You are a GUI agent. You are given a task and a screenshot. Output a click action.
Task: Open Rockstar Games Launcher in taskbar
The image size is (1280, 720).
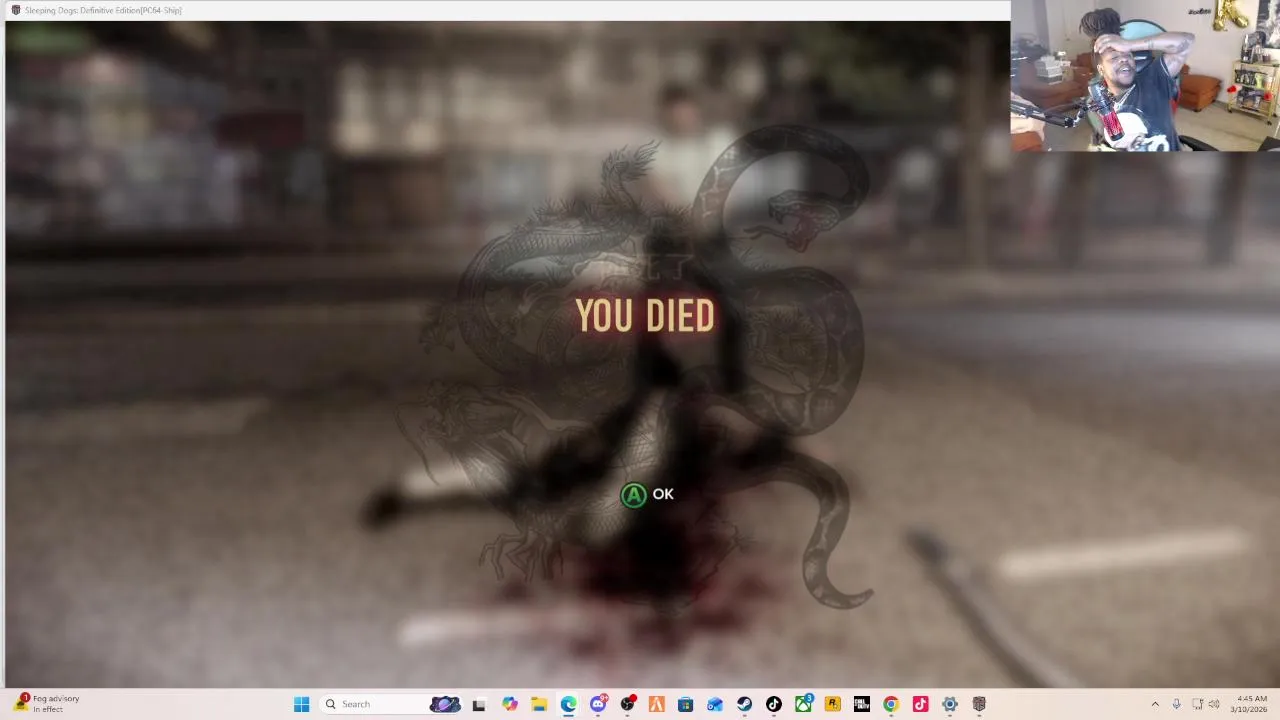pos(832,704)
